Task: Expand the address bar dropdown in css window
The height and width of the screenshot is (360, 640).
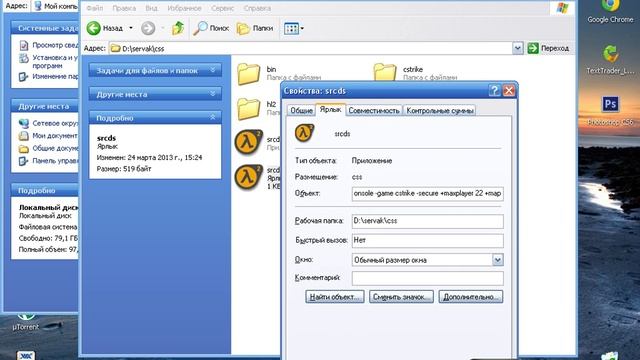Action: point(518,48)
